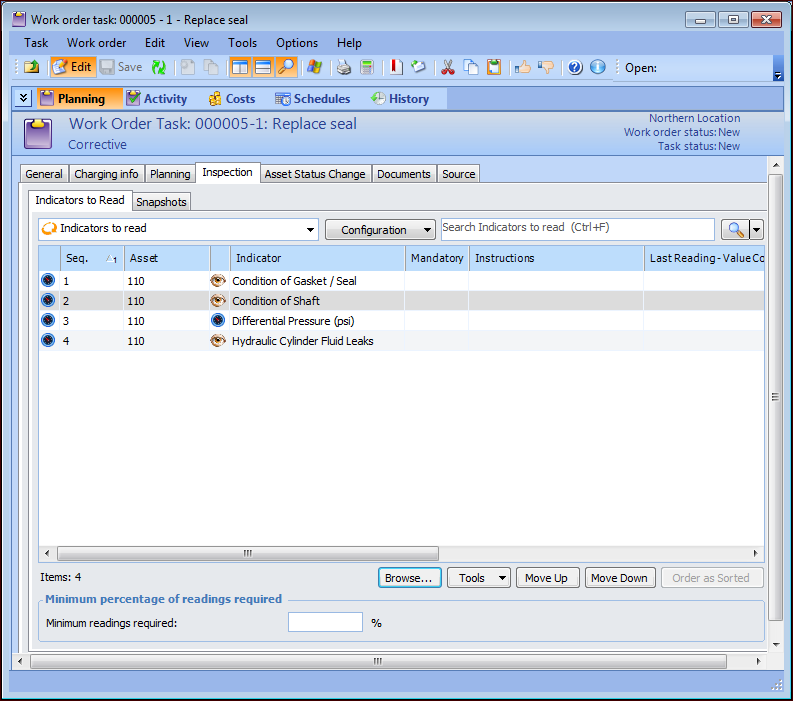Open the Tools dropdown below the grid
The image size is (793, 701).
(478, 578)
